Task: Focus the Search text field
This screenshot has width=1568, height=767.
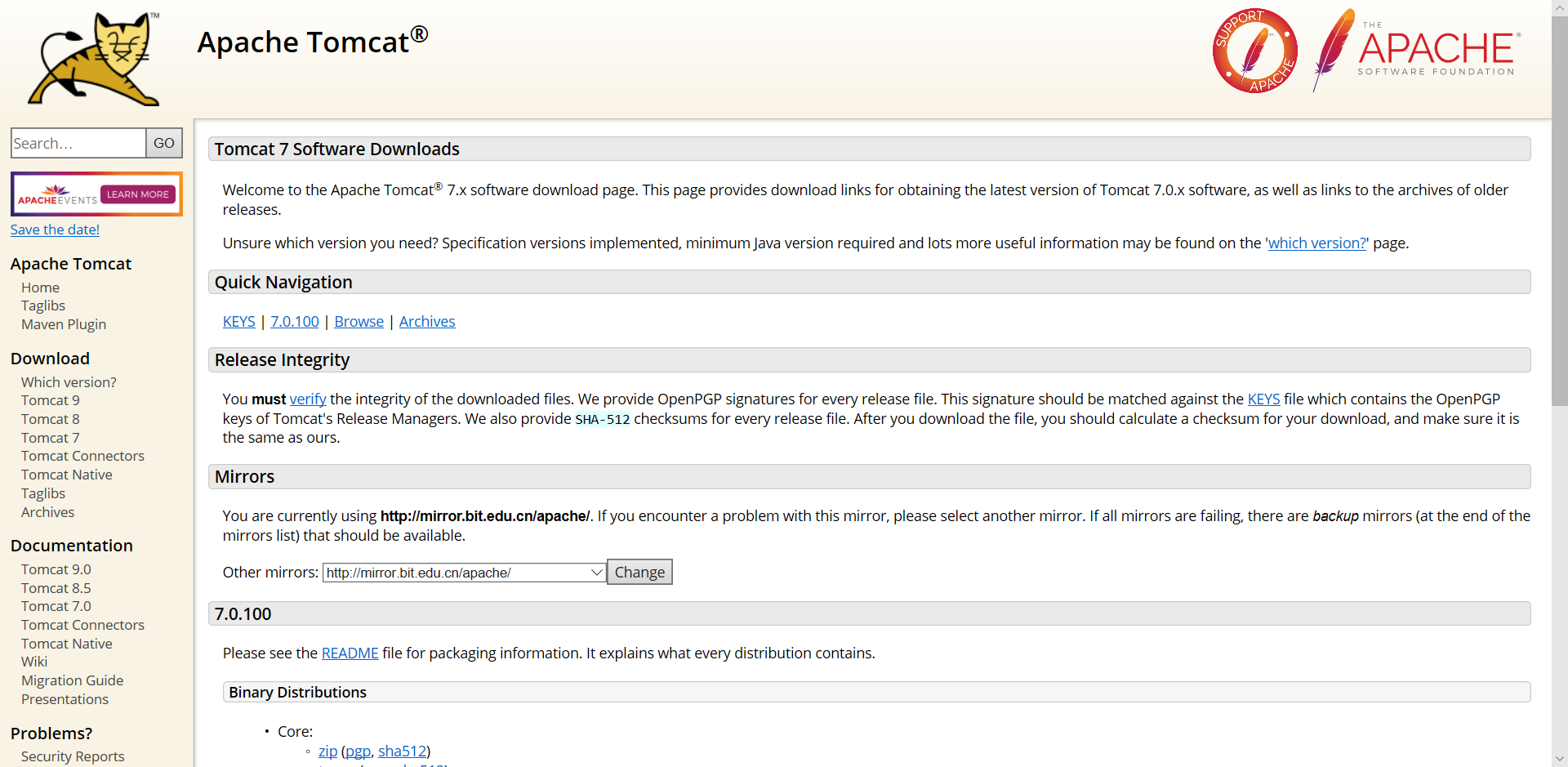Action: point(78,143)
